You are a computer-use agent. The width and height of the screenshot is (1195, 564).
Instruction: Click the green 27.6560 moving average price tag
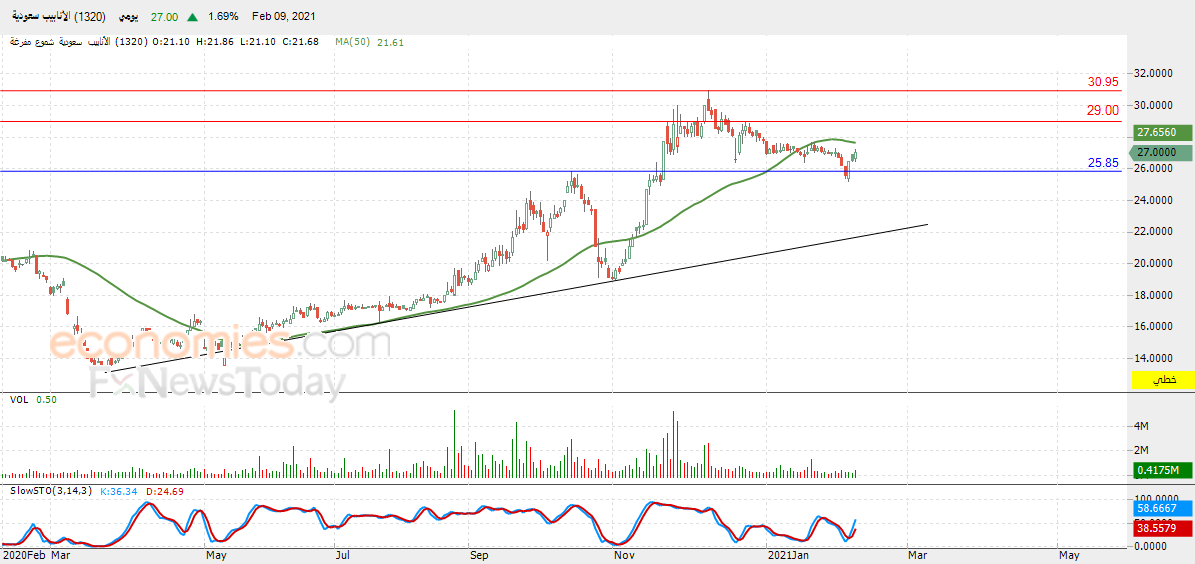pyautogui.click(x=1161, y=133)
